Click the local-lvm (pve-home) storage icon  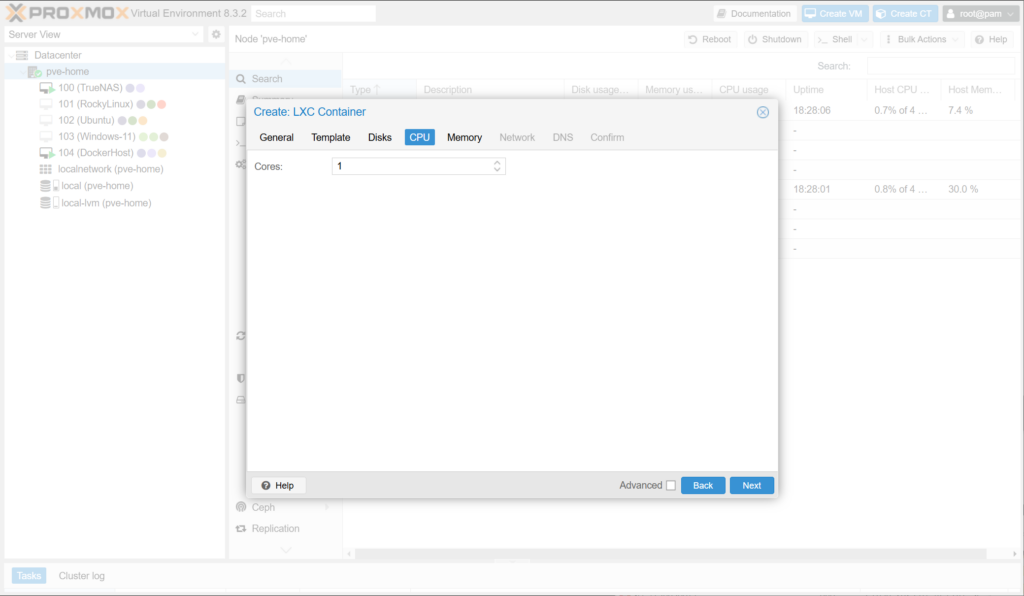[46, 203]
